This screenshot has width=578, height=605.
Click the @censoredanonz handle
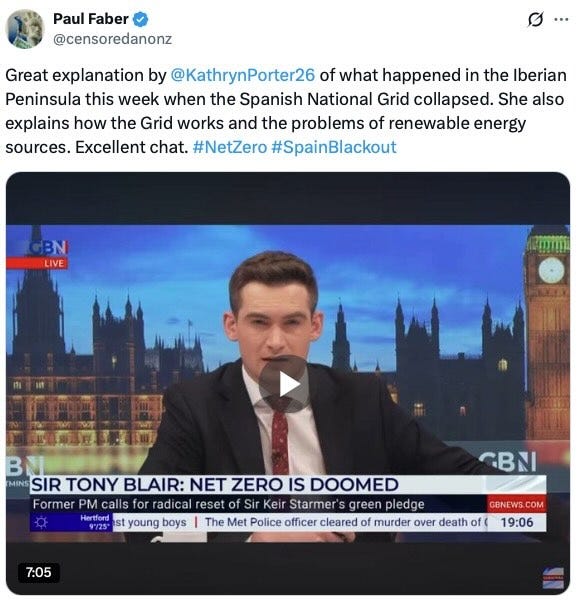pos(112,39)
